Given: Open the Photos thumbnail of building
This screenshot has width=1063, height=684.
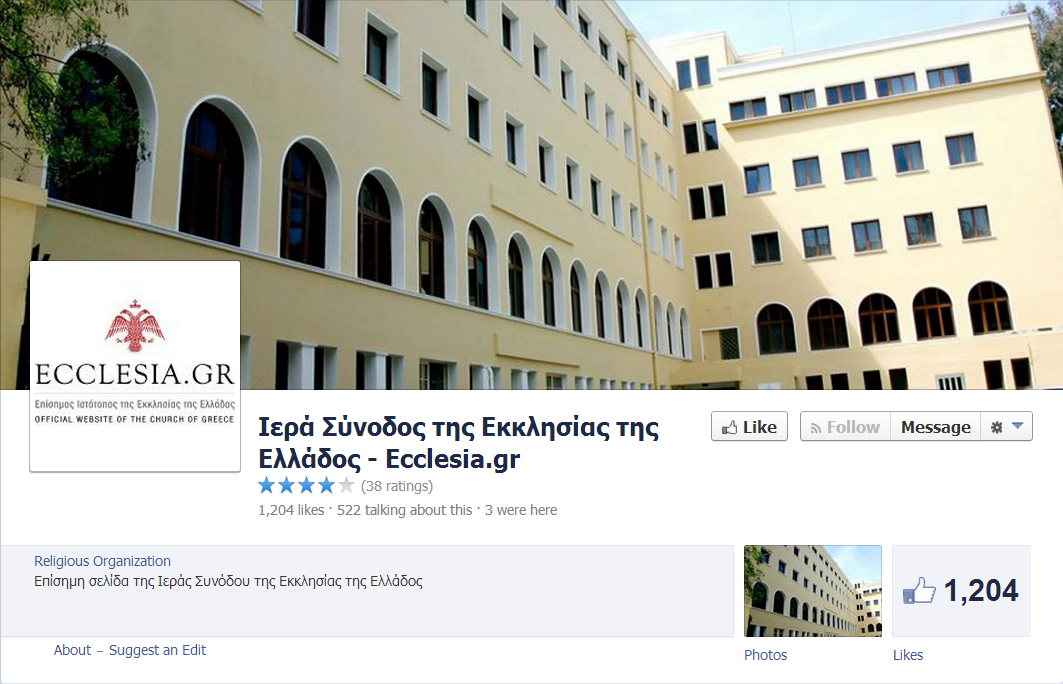Looking at the screenshot, I should (813, 591).
